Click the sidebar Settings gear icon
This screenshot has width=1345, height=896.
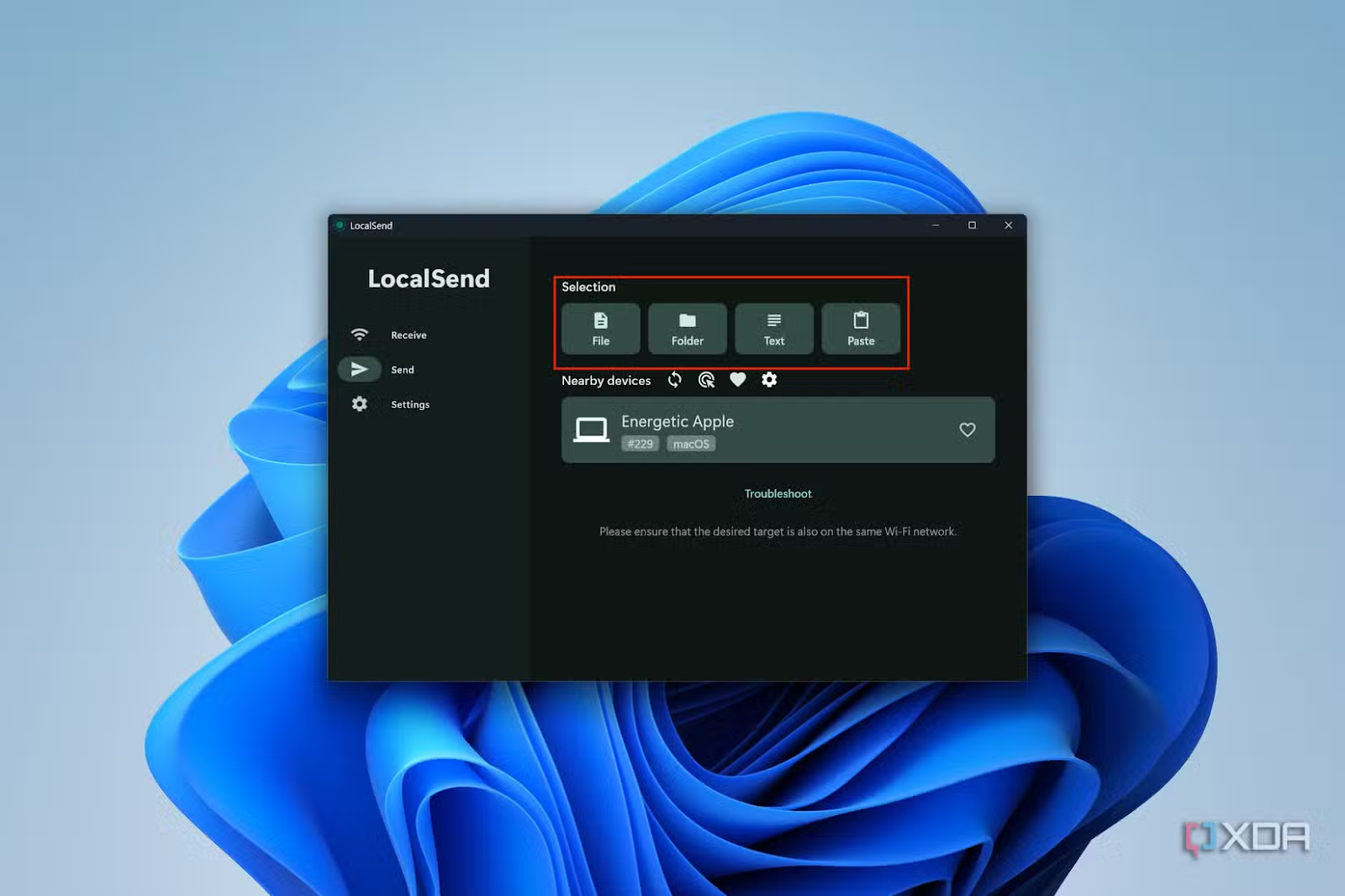(359, 404)
